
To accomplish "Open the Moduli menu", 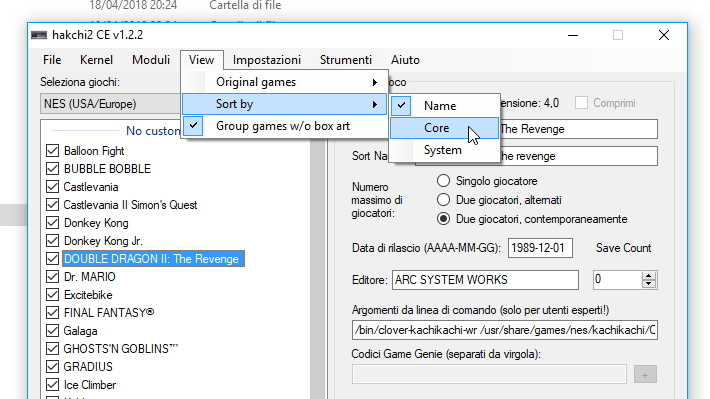I will point(151,60).
